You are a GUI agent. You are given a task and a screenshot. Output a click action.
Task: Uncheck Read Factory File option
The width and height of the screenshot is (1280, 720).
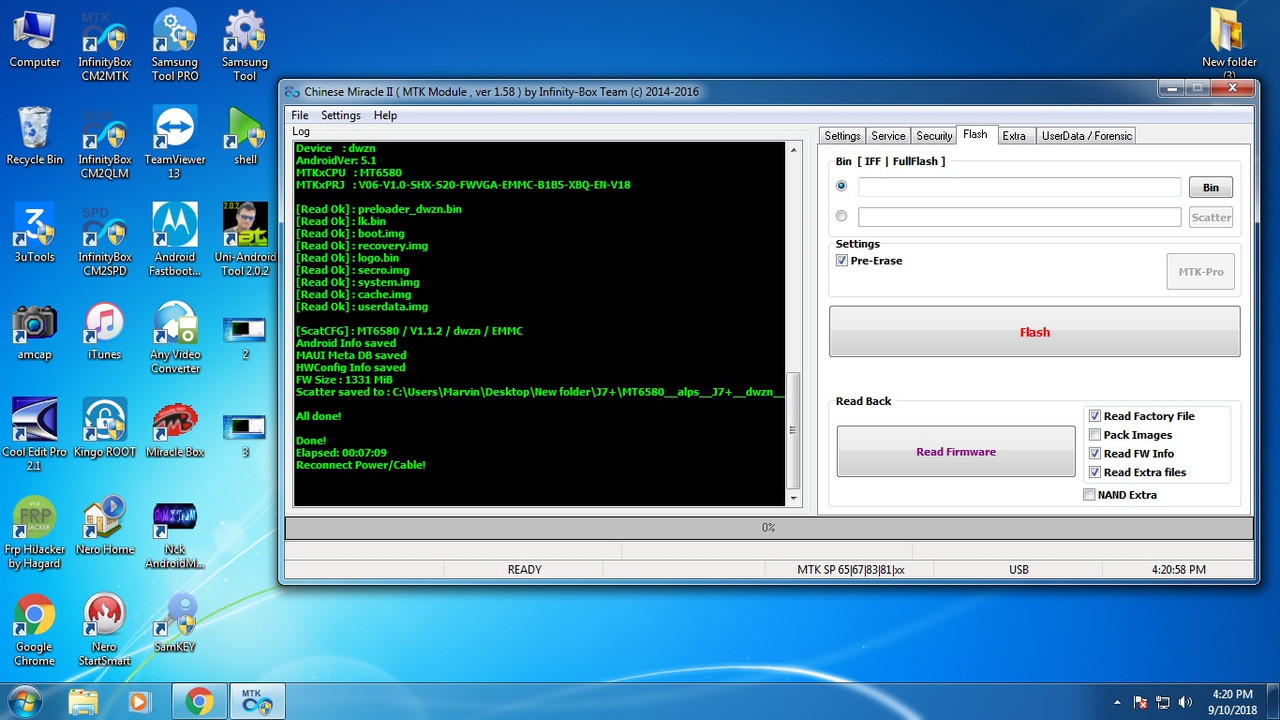pos(1095,416)
